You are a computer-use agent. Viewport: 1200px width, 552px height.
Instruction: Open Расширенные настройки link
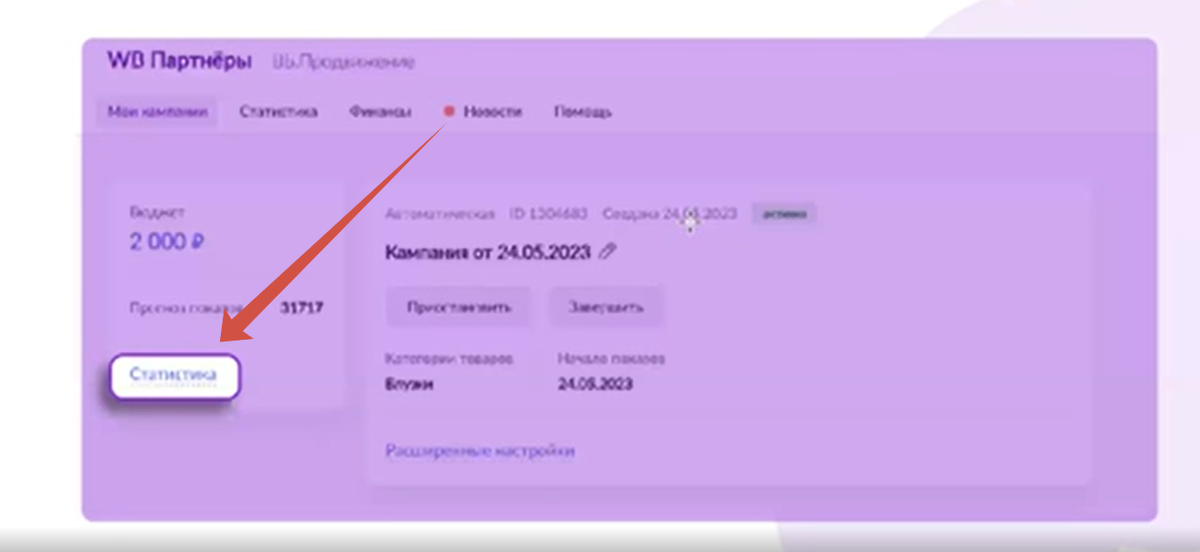click(480, 451)
